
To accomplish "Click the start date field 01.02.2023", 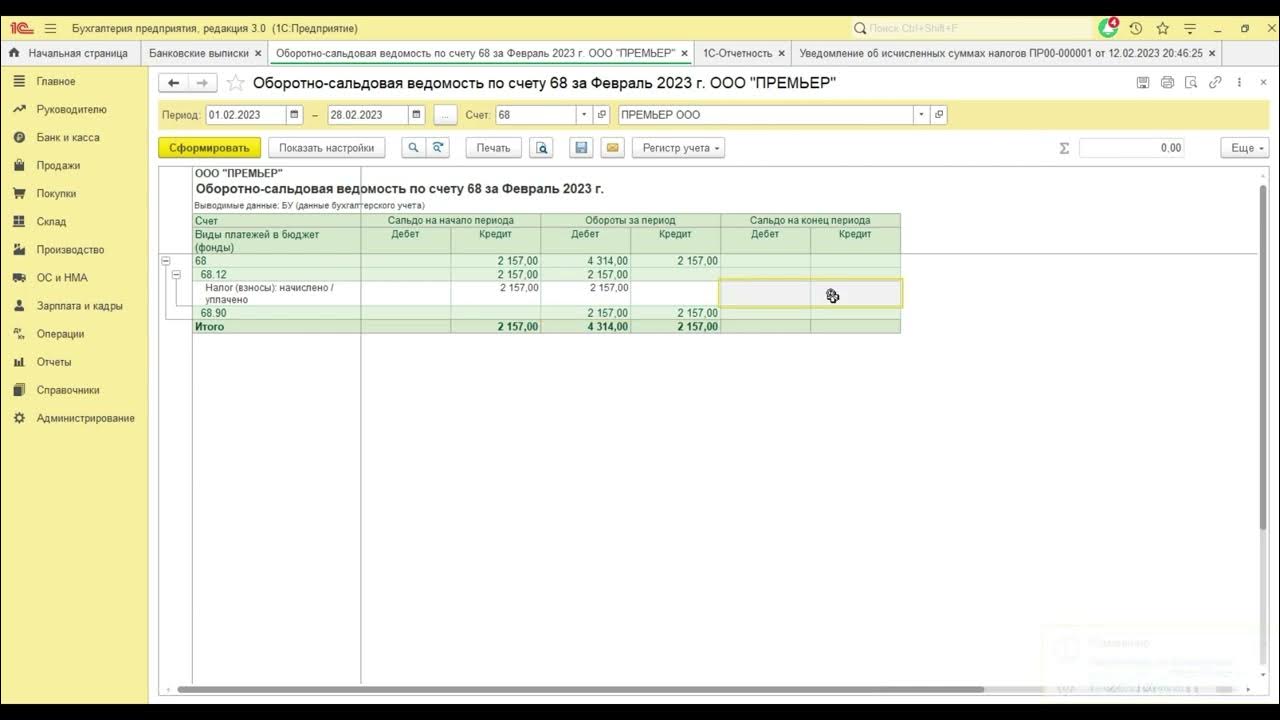I will point(246,115).
